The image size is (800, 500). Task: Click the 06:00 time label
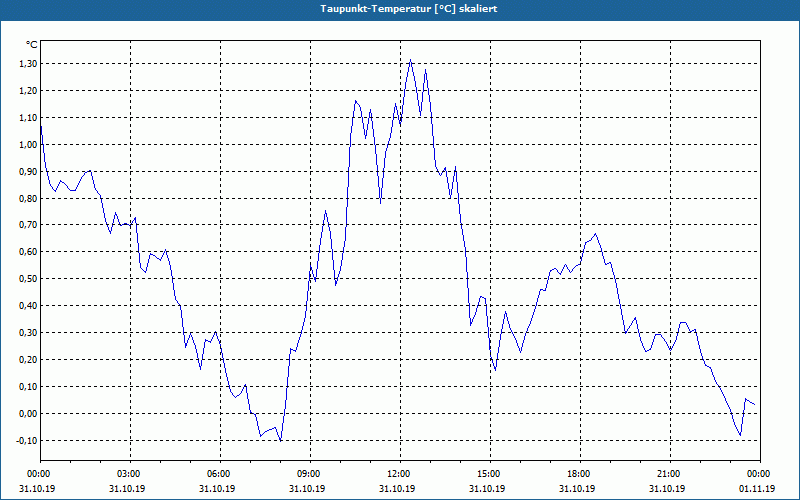coord(220,474)
